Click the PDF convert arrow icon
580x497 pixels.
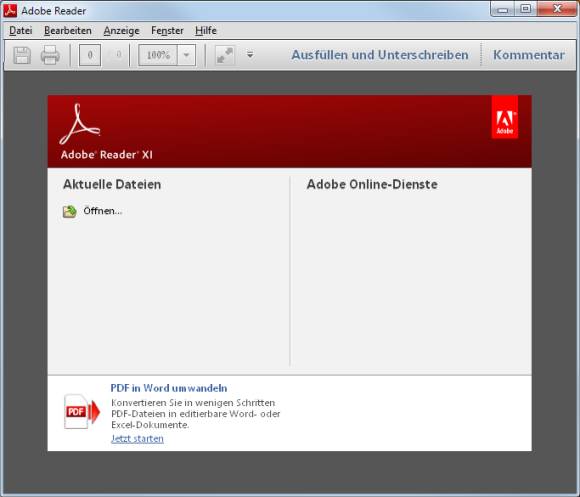click(82, 412)
